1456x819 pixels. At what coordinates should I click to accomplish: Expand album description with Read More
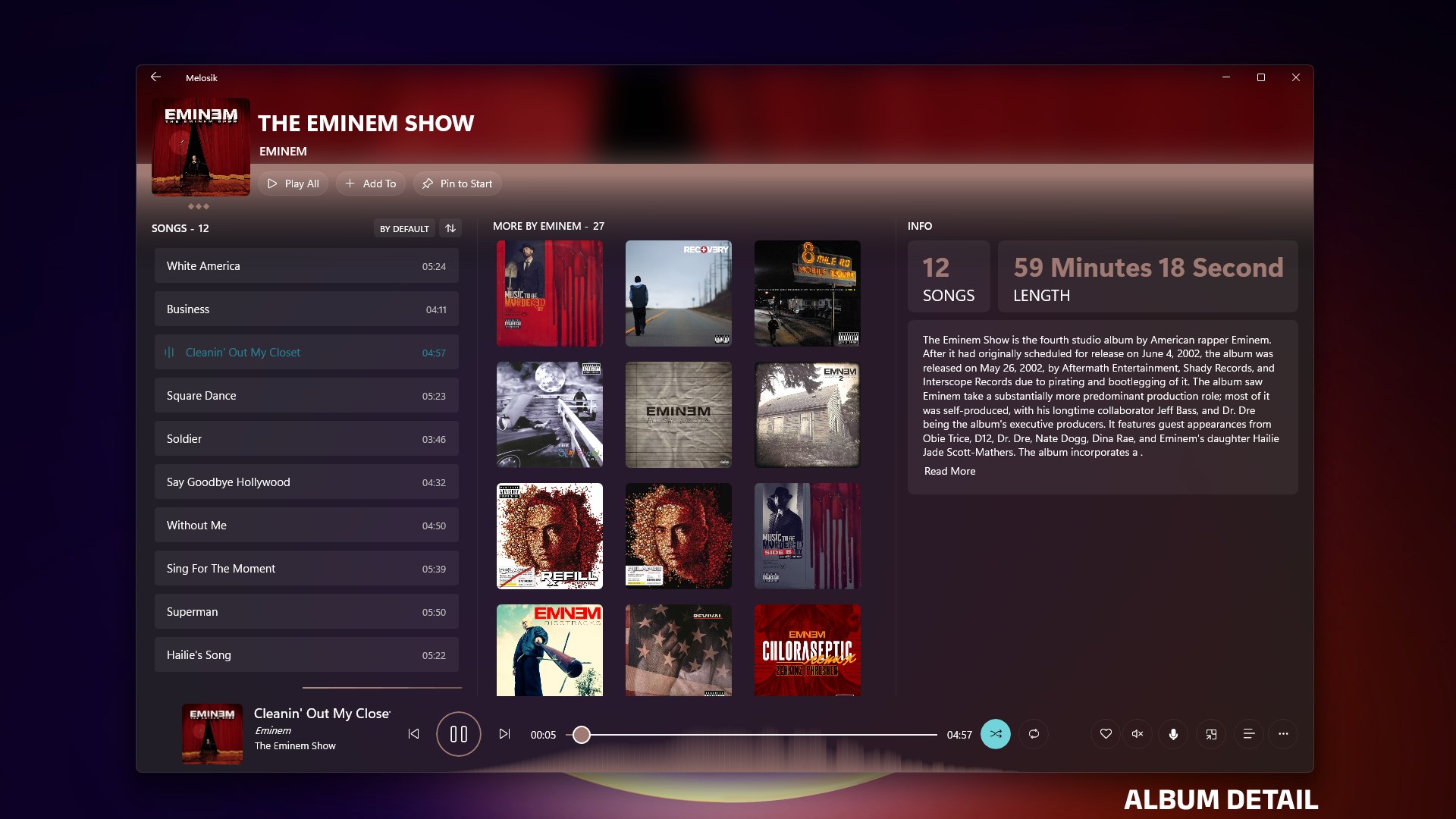click(x=949, y=471)
